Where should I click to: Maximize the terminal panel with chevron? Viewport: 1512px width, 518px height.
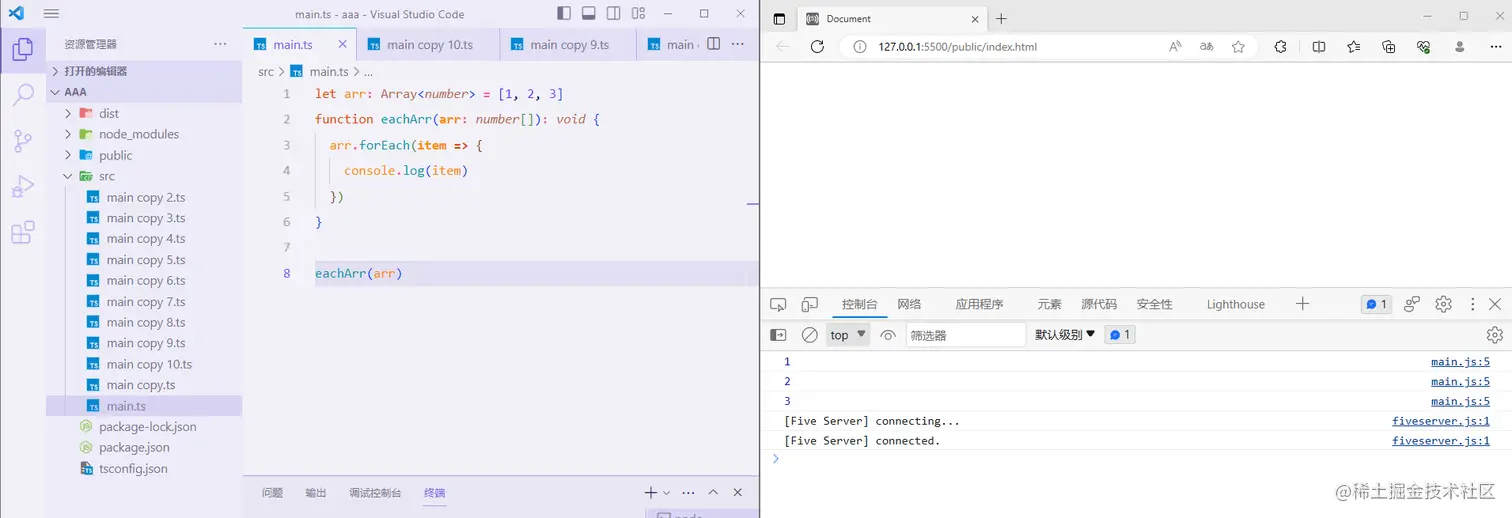pos(713,493)
